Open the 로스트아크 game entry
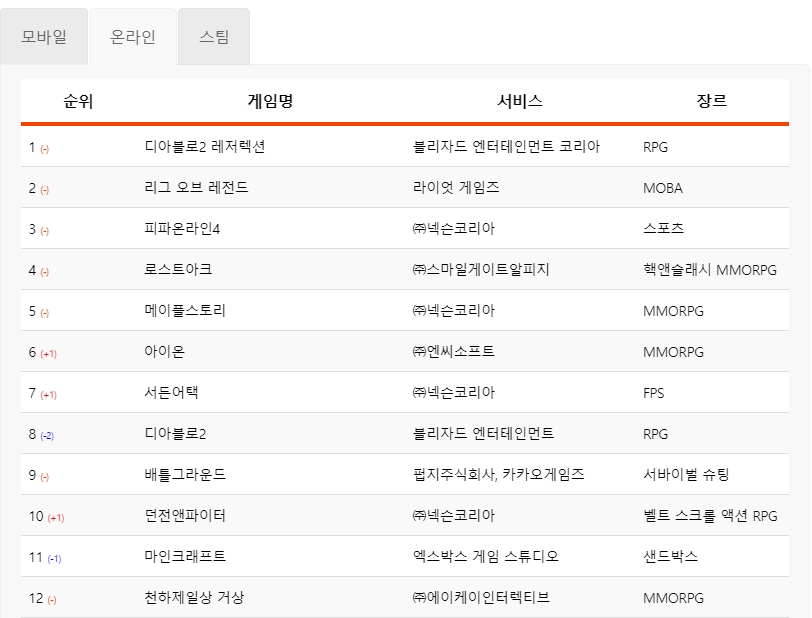Image resolution: width=812 pixels, height=618 pixels. point(178,269)
